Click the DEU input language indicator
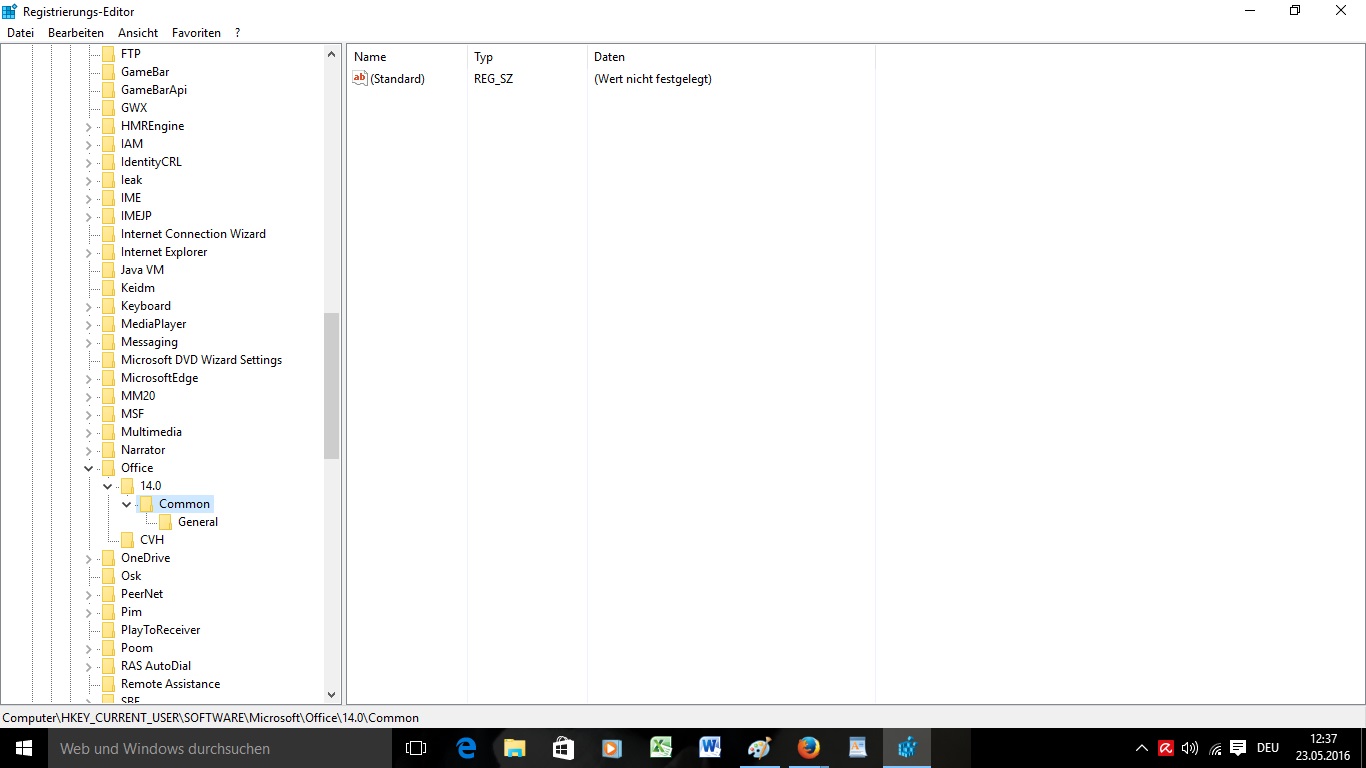The width and height of the screenshot is (1366, 768). 1268,748
